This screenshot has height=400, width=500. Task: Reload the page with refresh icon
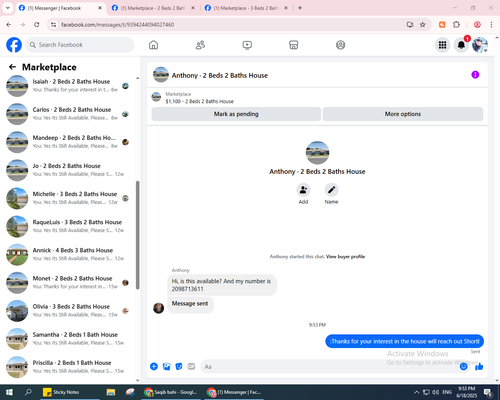(x=37, y=24)
